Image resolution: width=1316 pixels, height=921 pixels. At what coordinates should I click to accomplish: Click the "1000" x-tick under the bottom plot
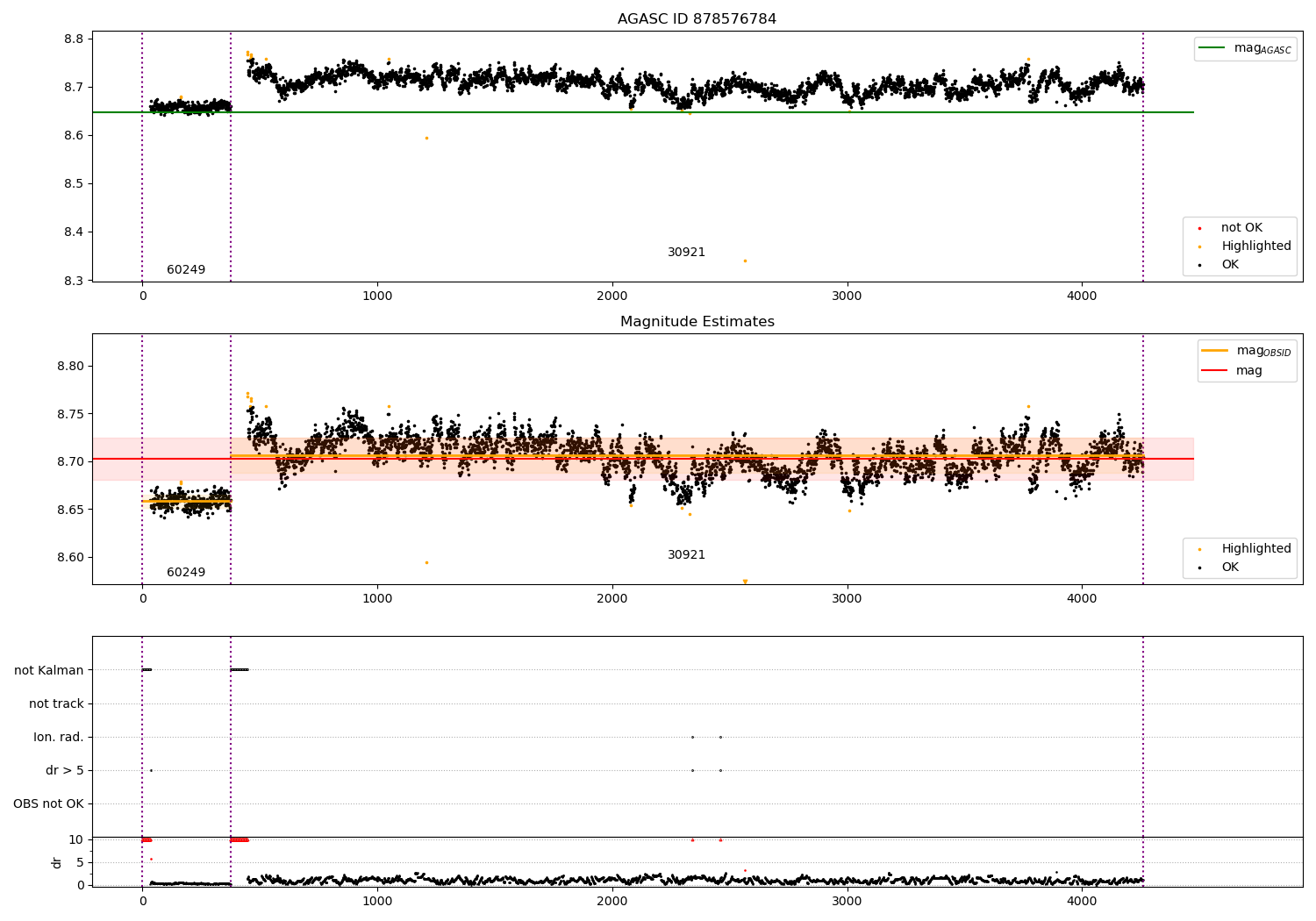pyautogui.click(x=377, y=902)
